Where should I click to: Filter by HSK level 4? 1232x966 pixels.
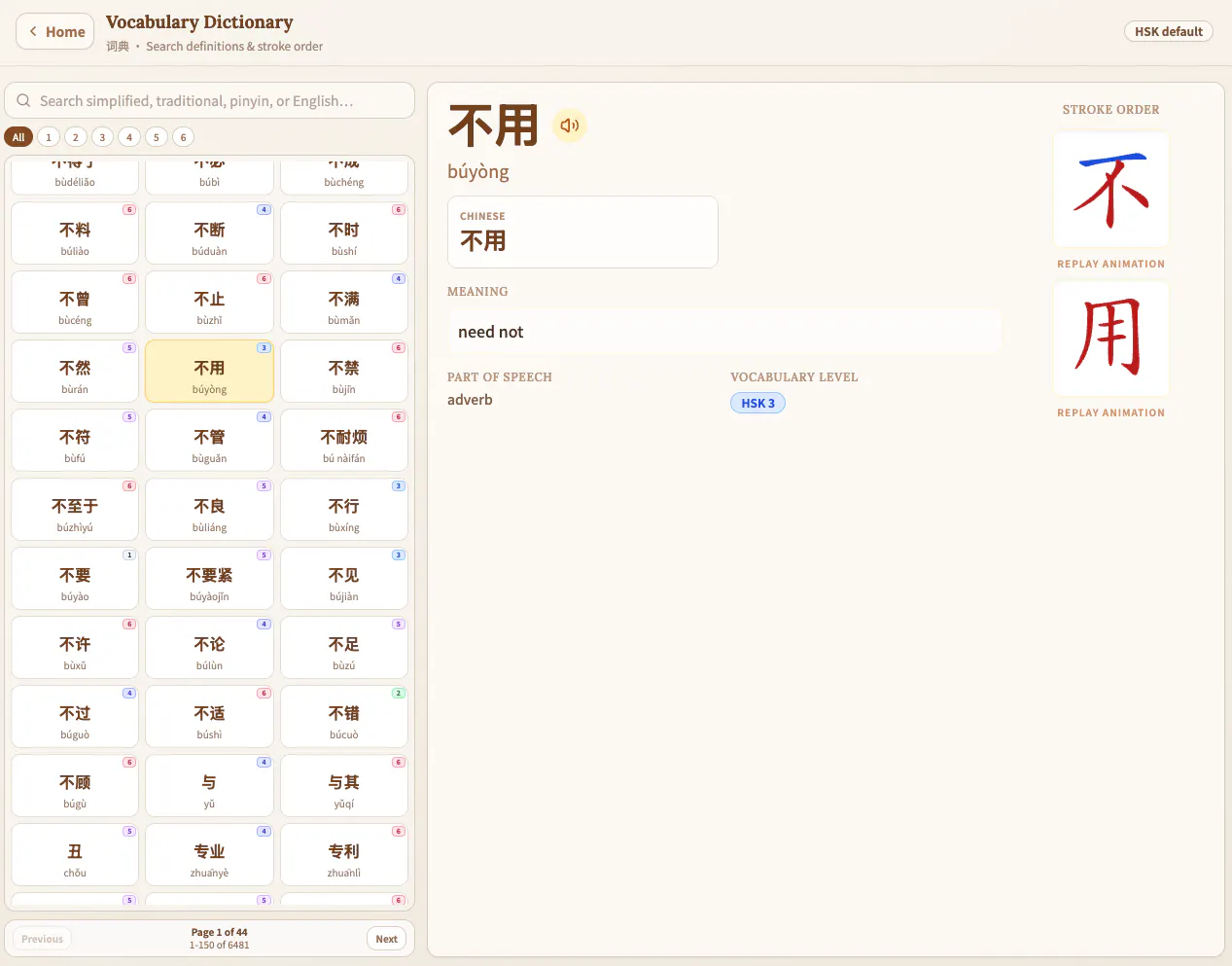pos(129,137)
